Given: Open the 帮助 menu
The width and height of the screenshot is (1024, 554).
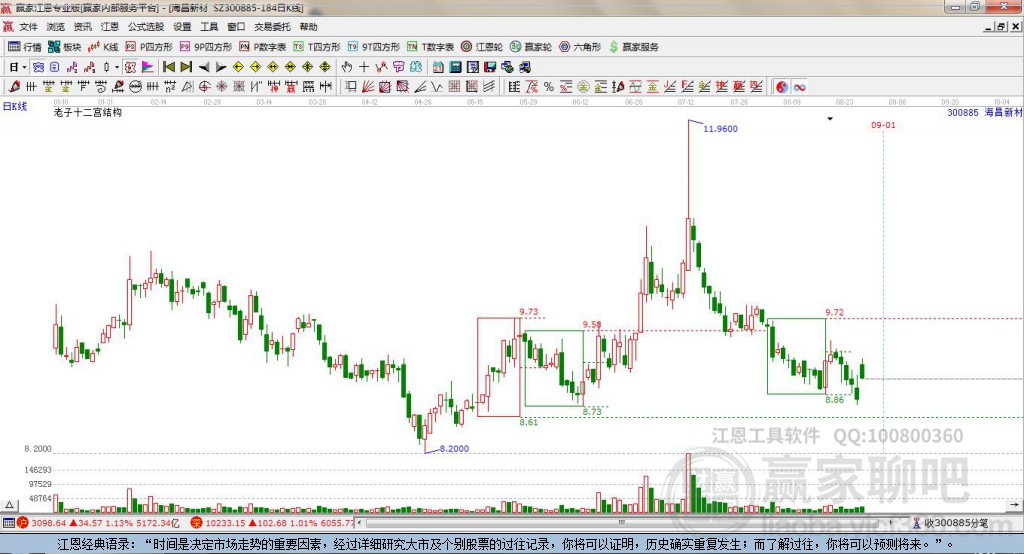Looking at the screenshot, I should pos(308,27).
